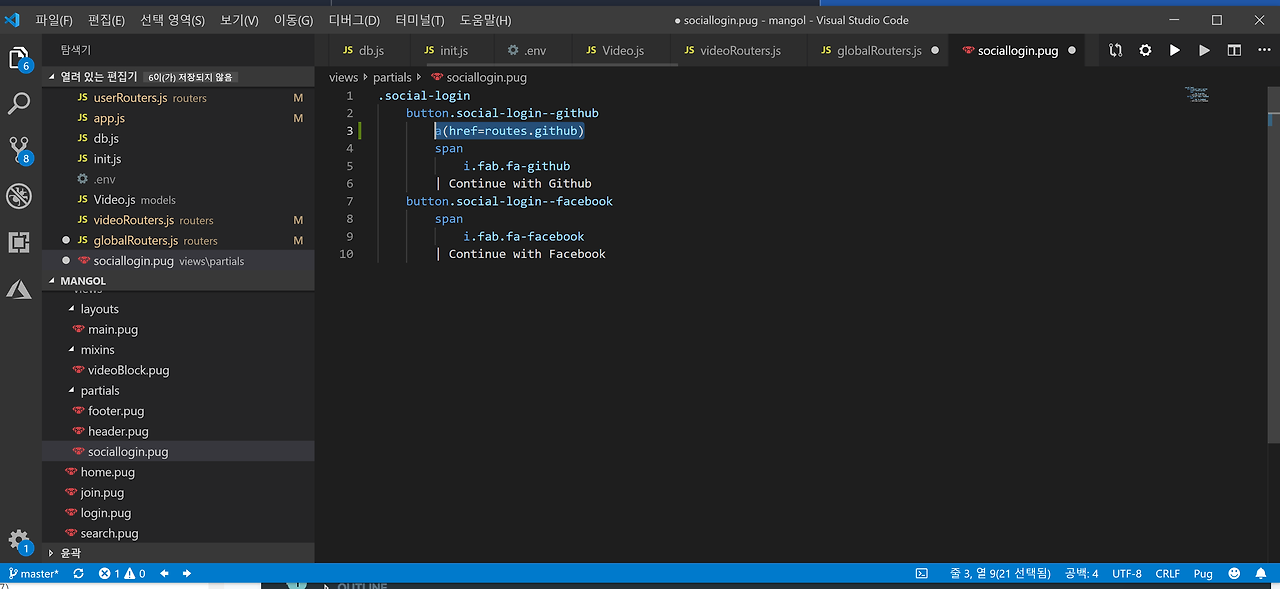This screenshot has width=1280, height=589.
Task: Open home.pug in the file tree
Action: [x=178, y=472]
